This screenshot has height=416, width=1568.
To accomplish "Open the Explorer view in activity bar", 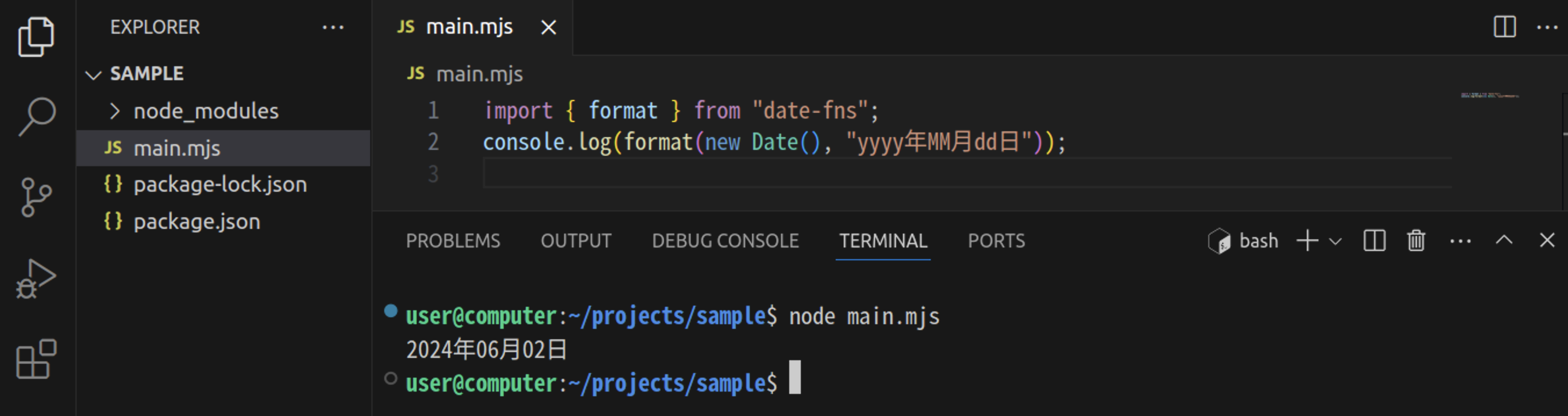I will (36, 37).
